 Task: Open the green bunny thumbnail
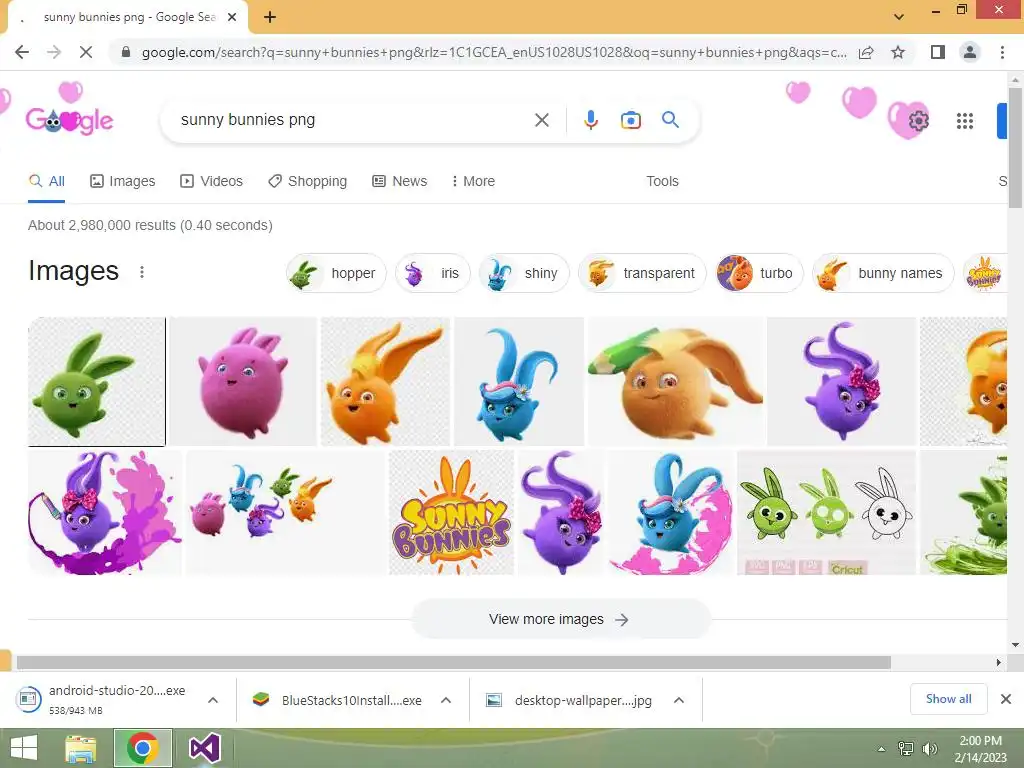click(97, 381)
